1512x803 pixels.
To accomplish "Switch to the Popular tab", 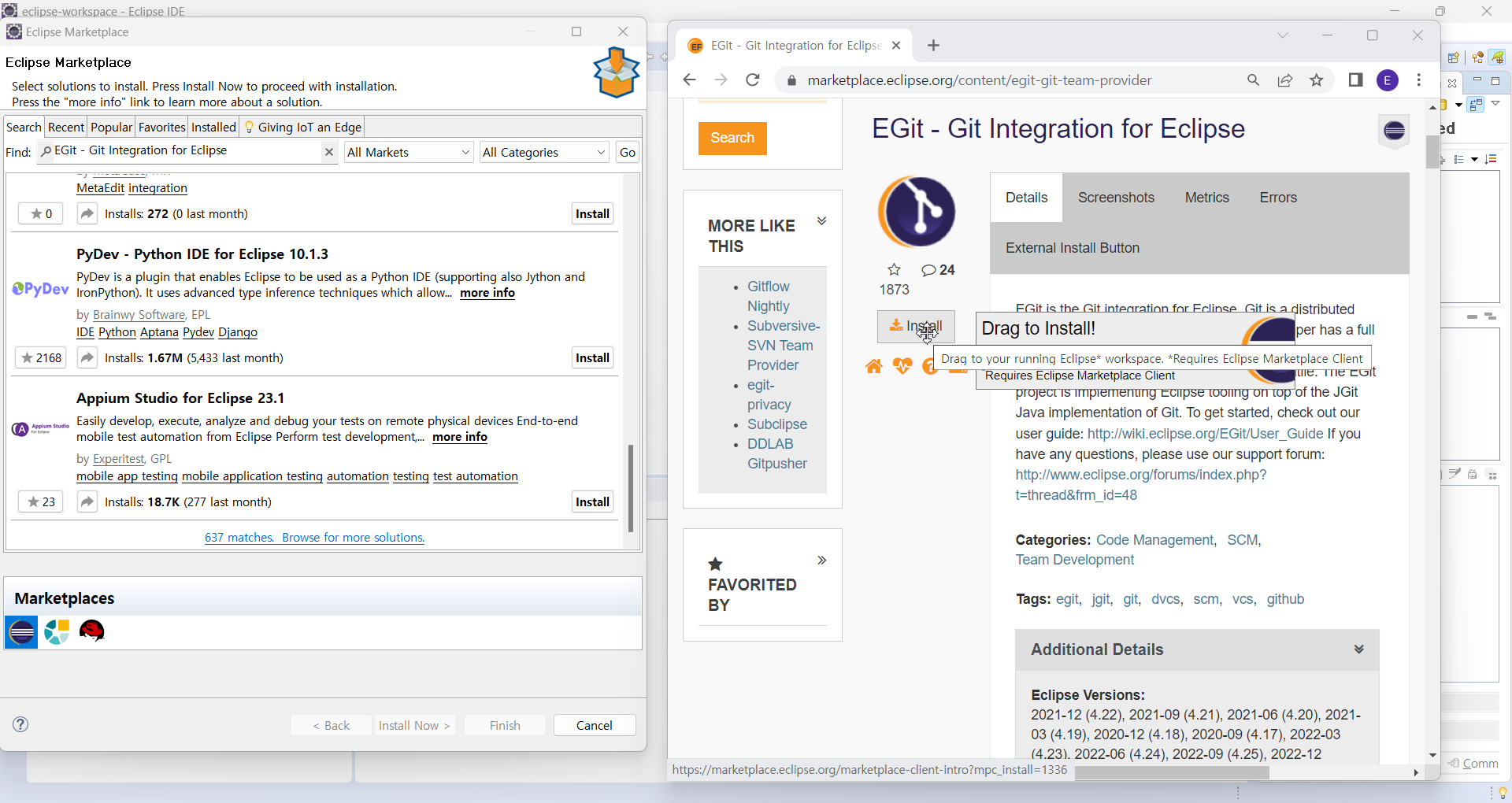I will [111, 128].
